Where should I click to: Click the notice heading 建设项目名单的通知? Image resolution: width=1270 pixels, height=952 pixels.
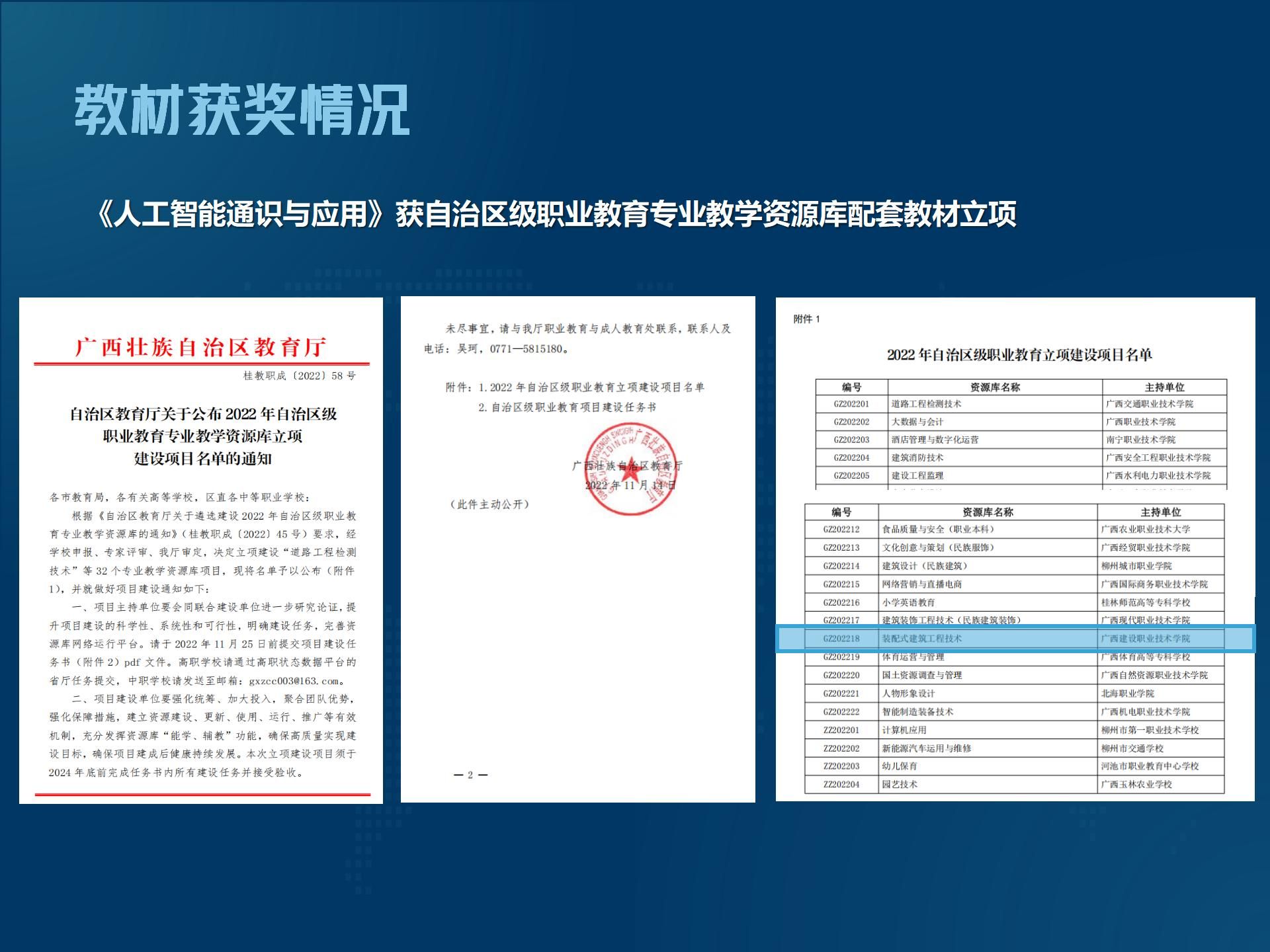[x=202, y=458]
